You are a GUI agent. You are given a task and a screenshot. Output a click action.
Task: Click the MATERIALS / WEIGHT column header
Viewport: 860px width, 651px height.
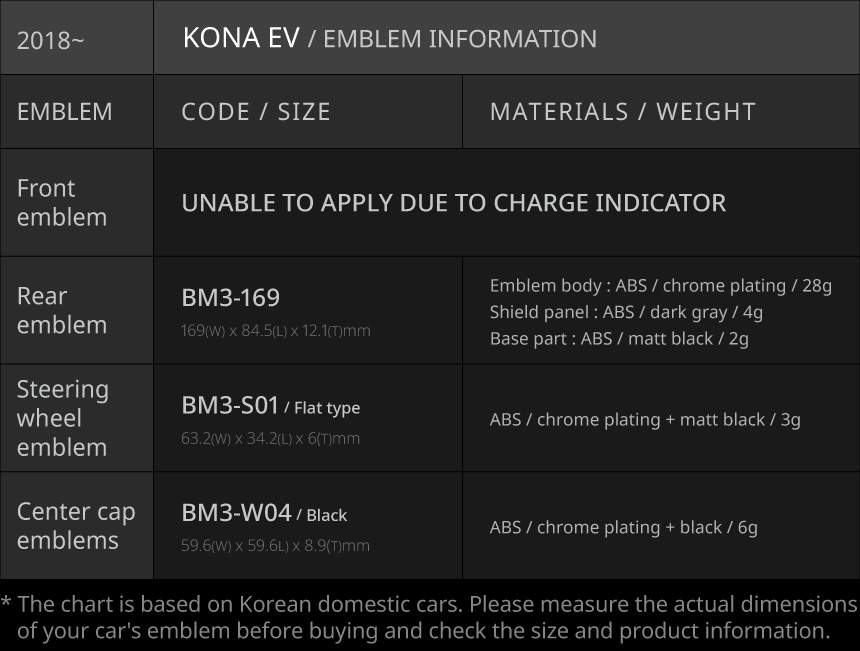pos(622,112)
